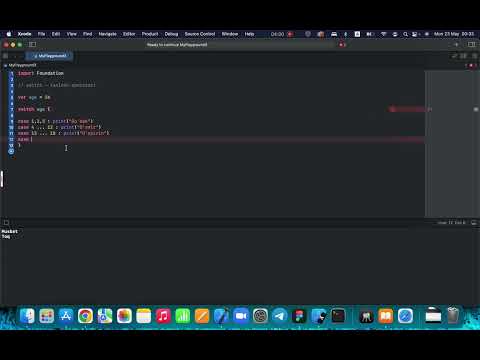Launch Zoom from the dock

click(241, 315)
